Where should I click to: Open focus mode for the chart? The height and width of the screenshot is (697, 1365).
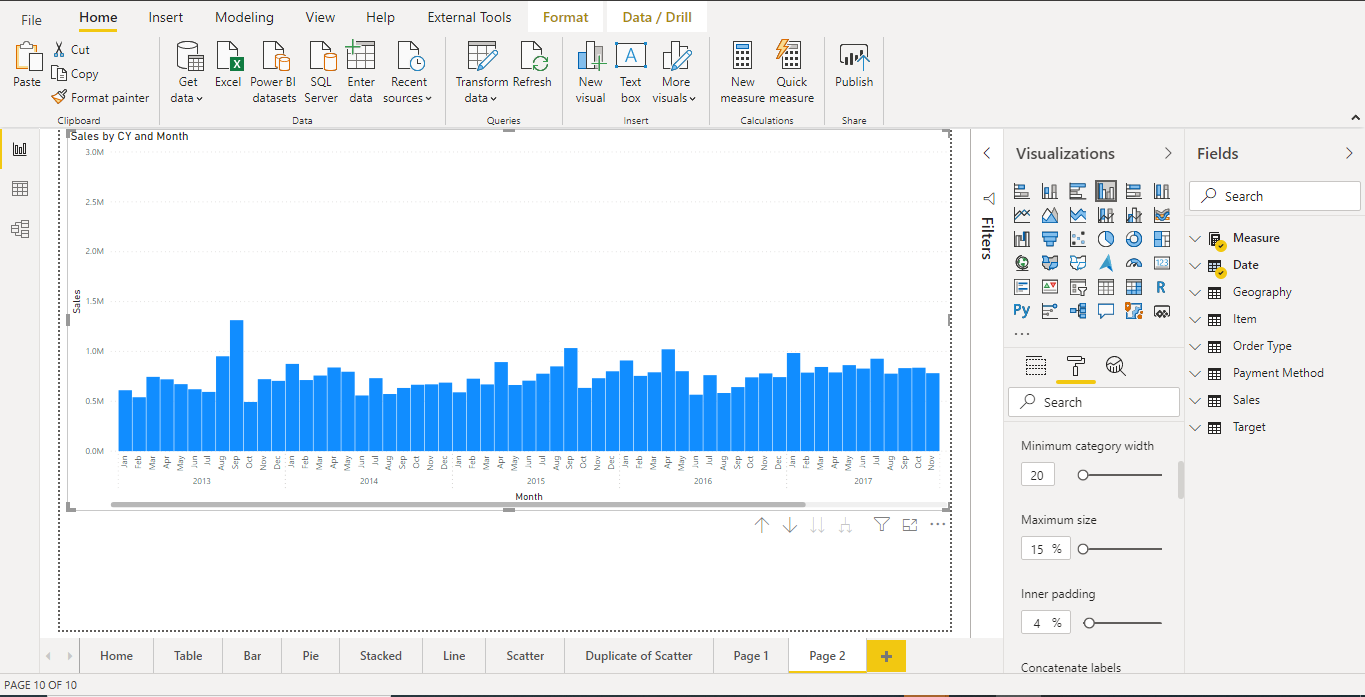tap(910, 524)
